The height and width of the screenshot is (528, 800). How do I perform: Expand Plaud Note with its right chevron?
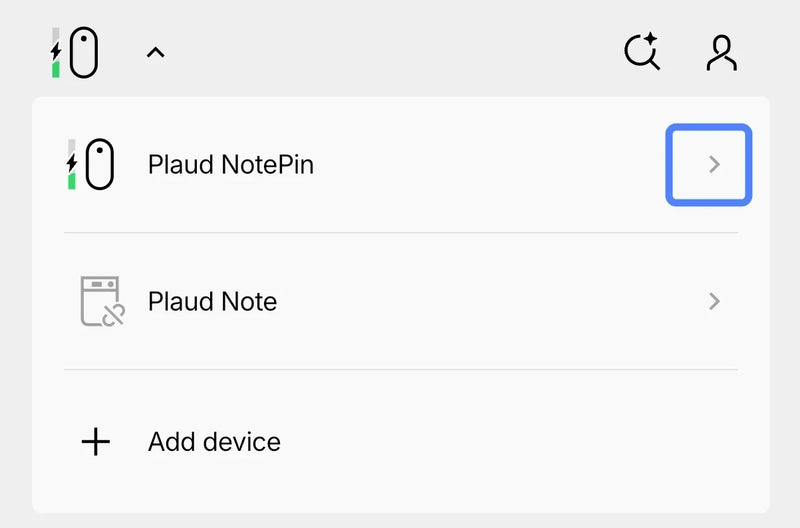[713, 301]
